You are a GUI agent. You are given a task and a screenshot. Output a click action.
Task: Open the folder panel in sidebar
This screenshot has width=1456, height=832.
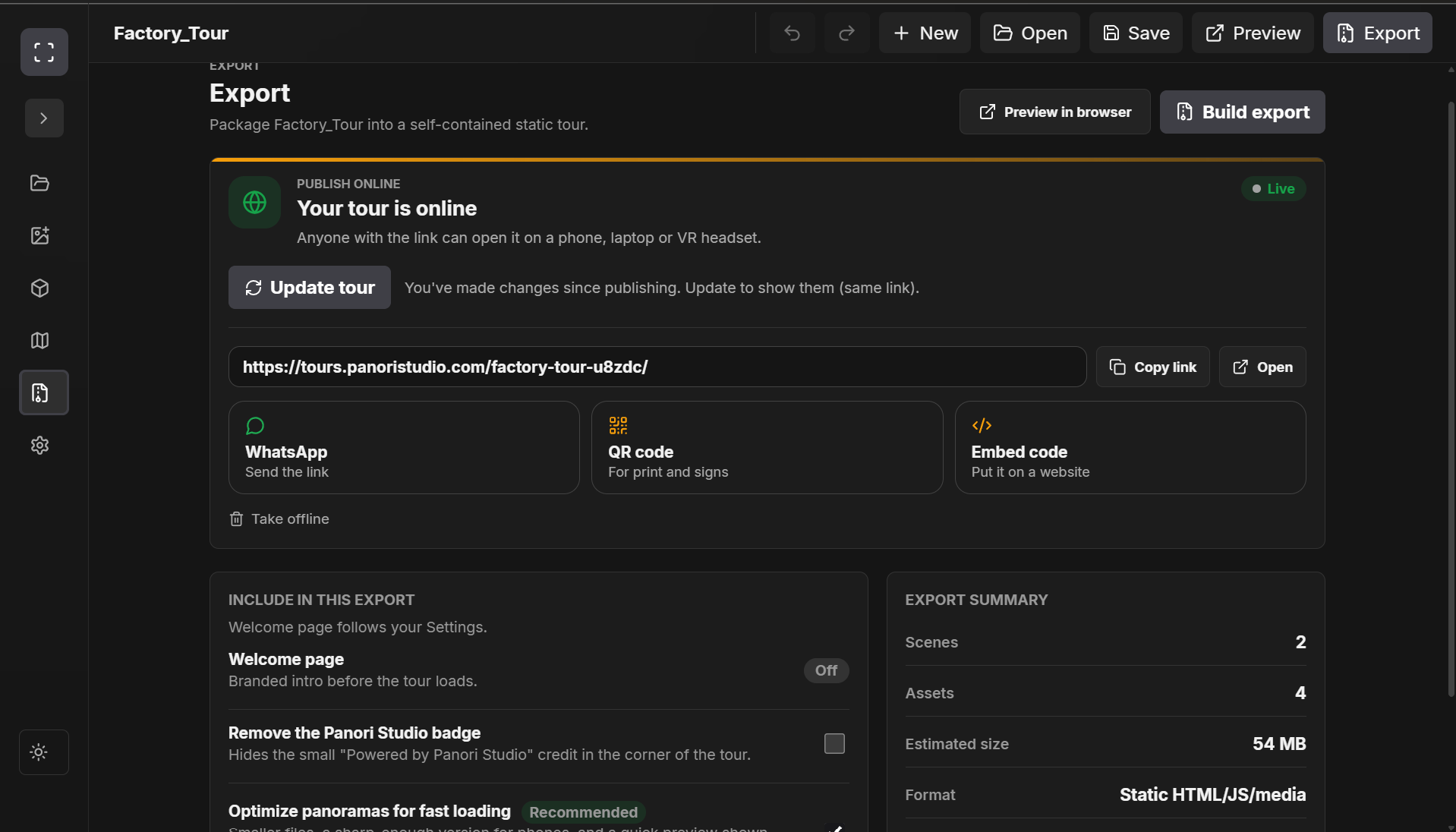pos(40,183)
